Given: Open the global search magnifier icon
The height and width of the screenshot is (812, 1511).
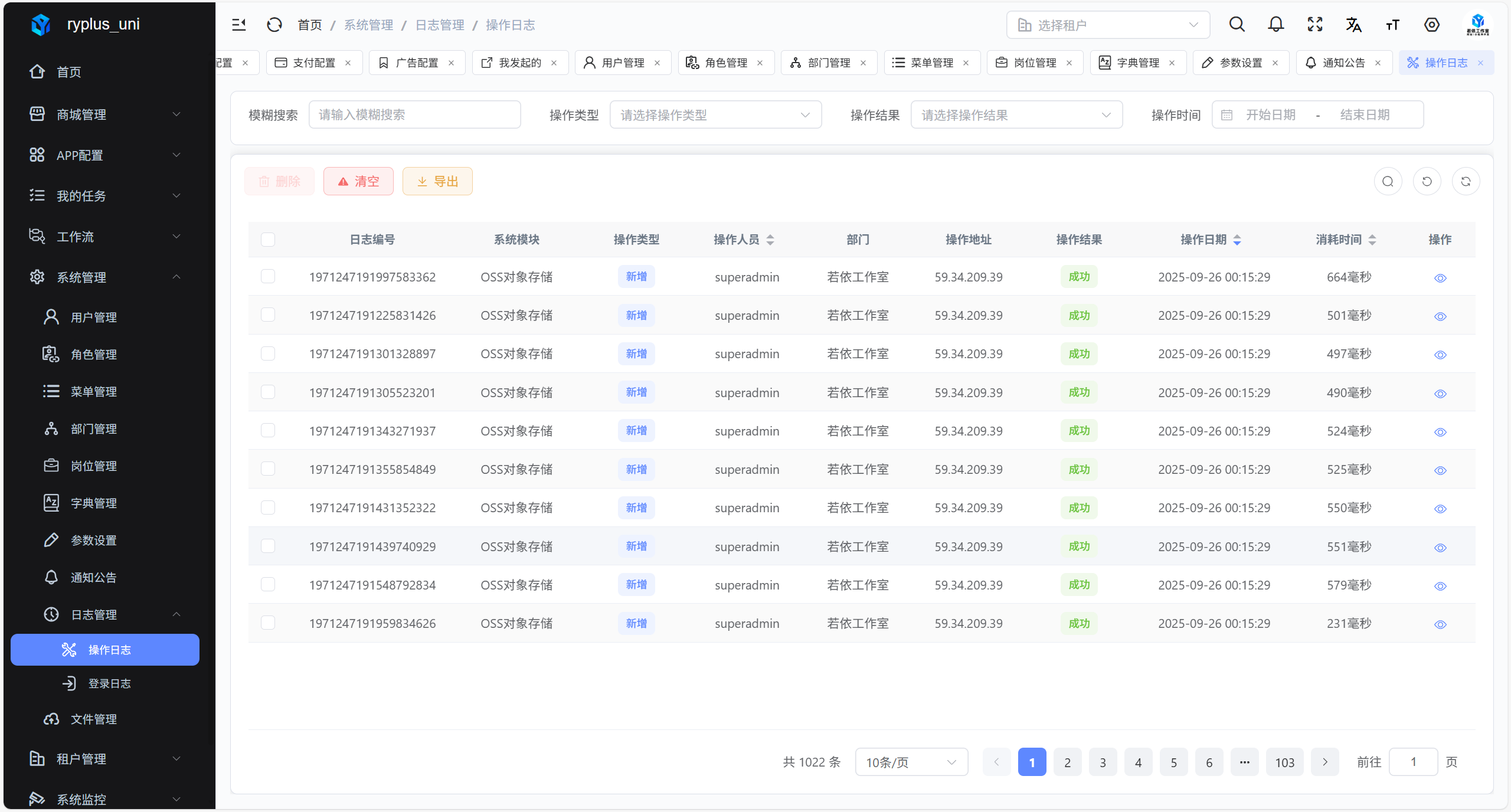Looking at the screenshot, I should tap(1237, 25).
